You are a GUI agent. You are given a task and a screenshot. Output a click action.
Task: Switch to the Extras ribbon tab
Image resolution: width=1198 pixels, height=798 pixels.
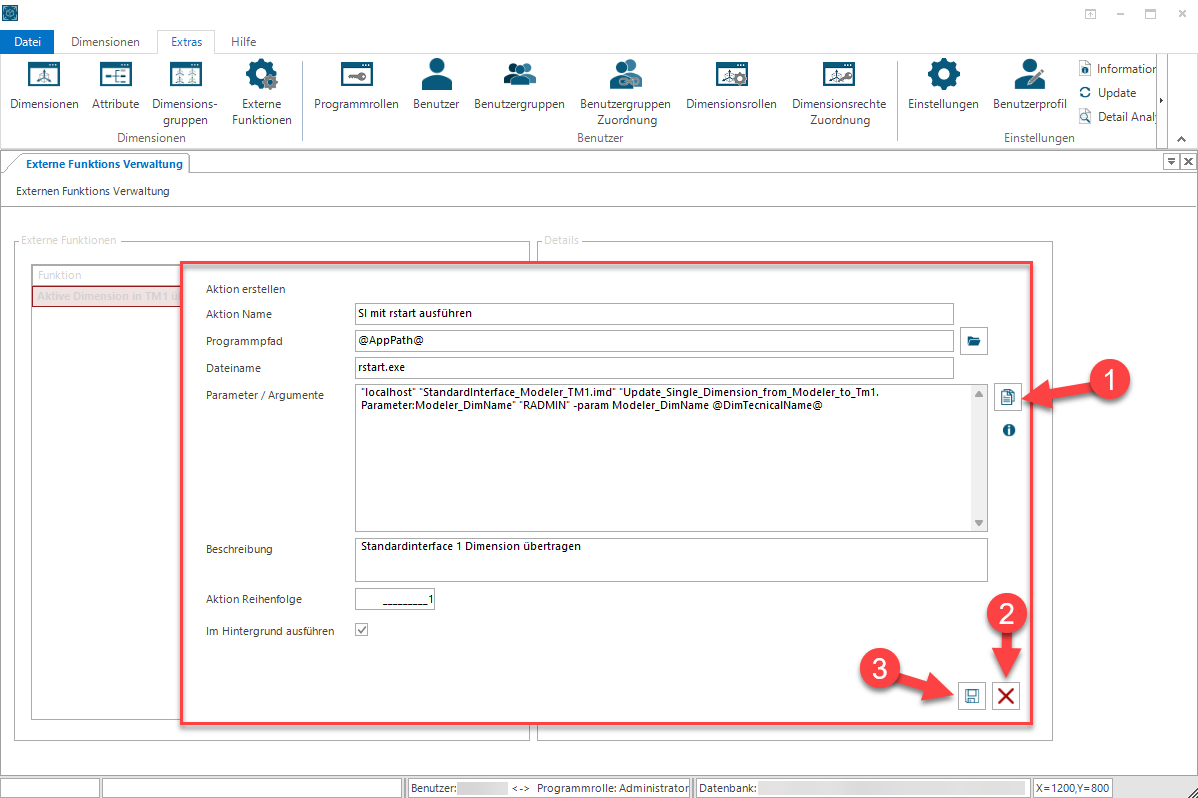tap(186, 42)
